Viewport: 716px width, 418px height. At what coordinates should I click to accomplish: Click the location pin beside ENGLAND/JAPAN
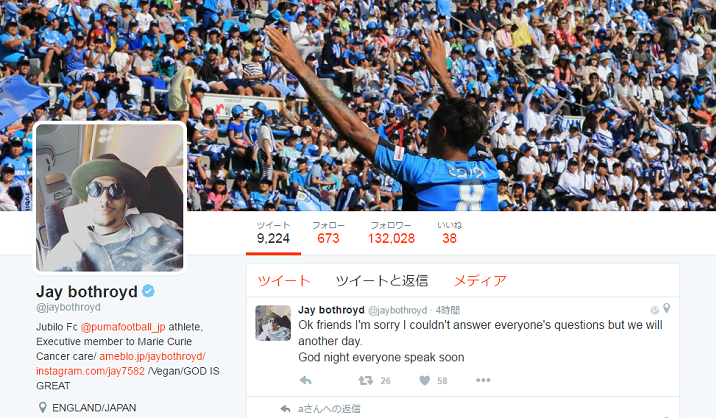coord(42,407)
